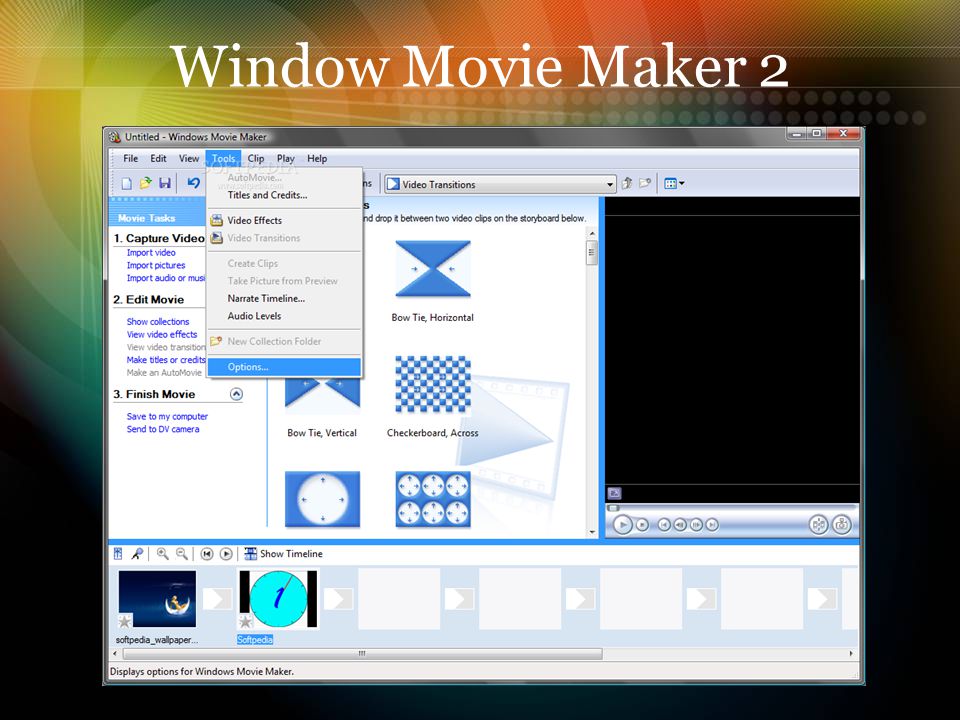
Task: Click the New Project toolbar icon
Action: coord(126,183)
